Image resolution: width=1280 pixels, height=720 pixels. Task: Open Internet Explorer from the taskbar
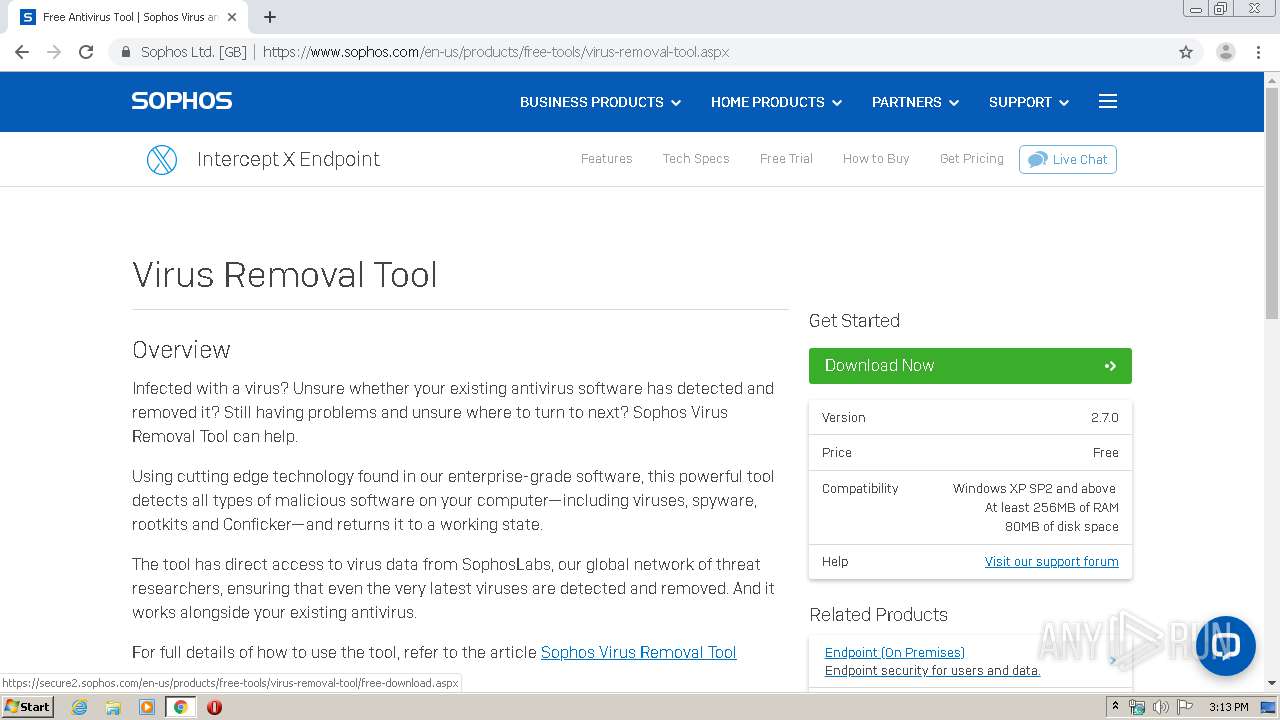79,707
